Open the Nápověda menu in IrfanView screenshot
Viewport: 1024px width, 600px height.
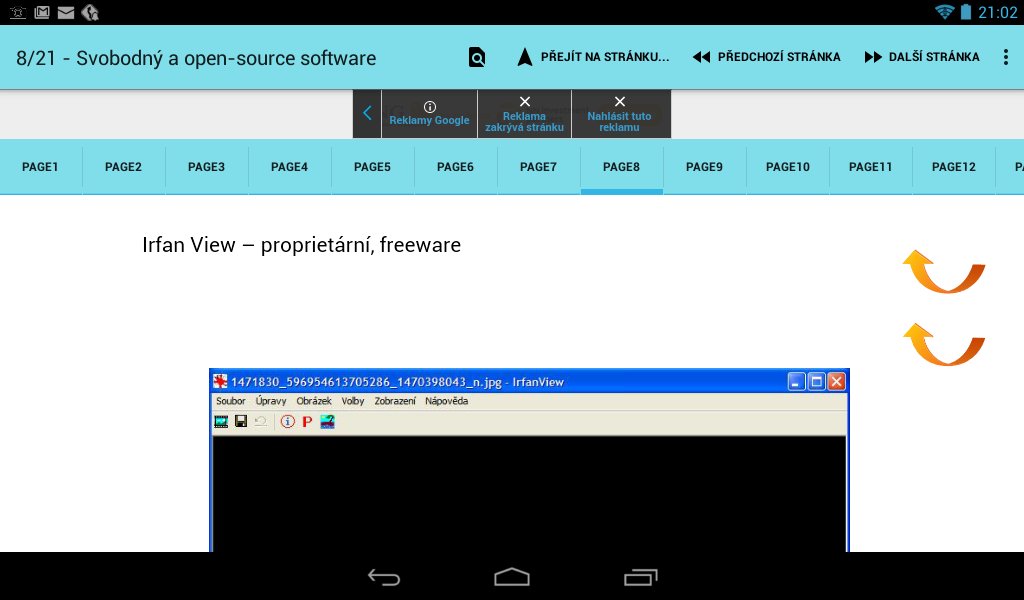tap(447, 401)
